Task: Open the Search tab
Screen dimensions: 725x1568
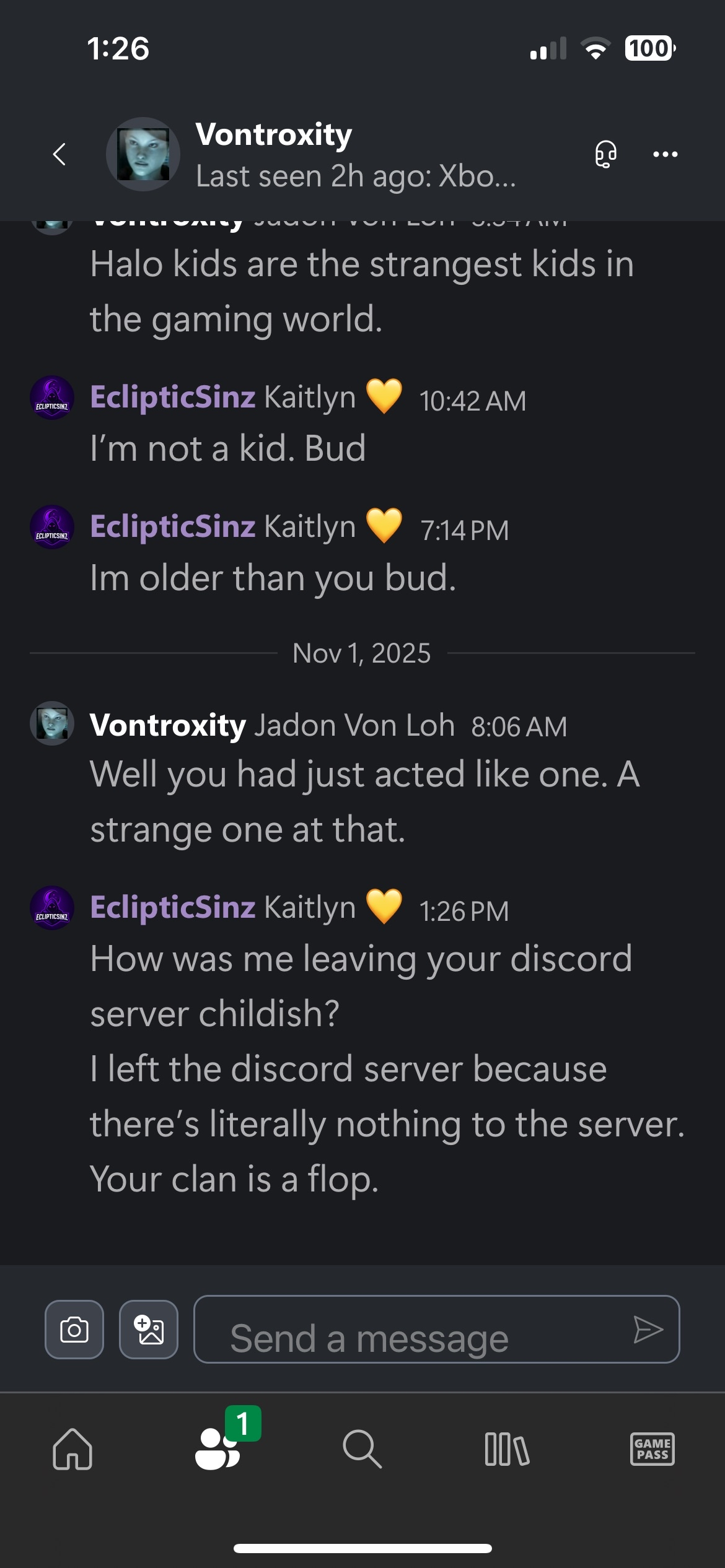Action: coord(362,1449)
